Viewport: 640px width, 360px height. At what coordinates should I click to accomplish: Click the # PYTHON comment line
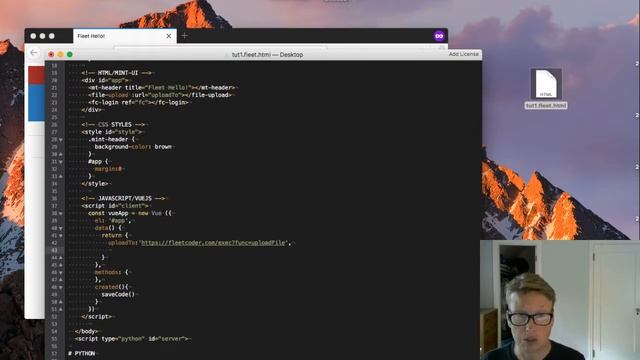pyautogui.click(x=82, y=353)
